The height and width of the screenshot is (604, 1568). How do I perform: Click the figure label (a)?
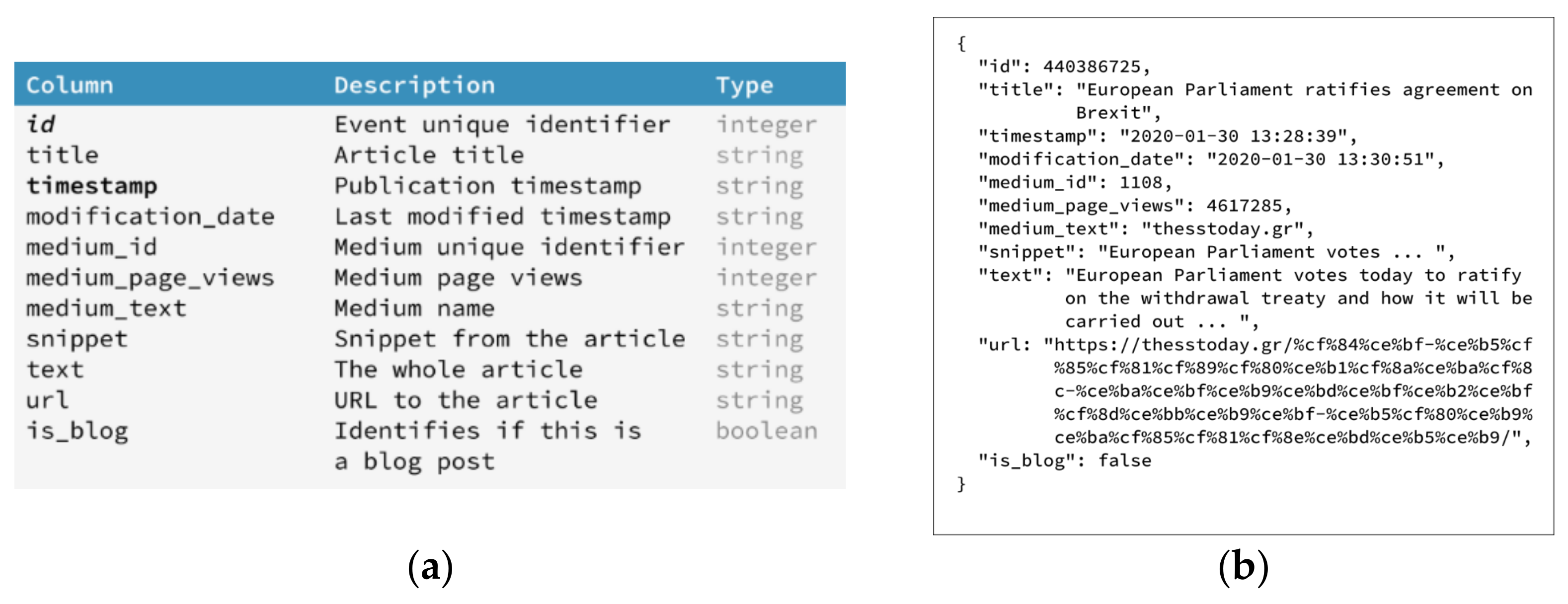(x=430, y=567)
